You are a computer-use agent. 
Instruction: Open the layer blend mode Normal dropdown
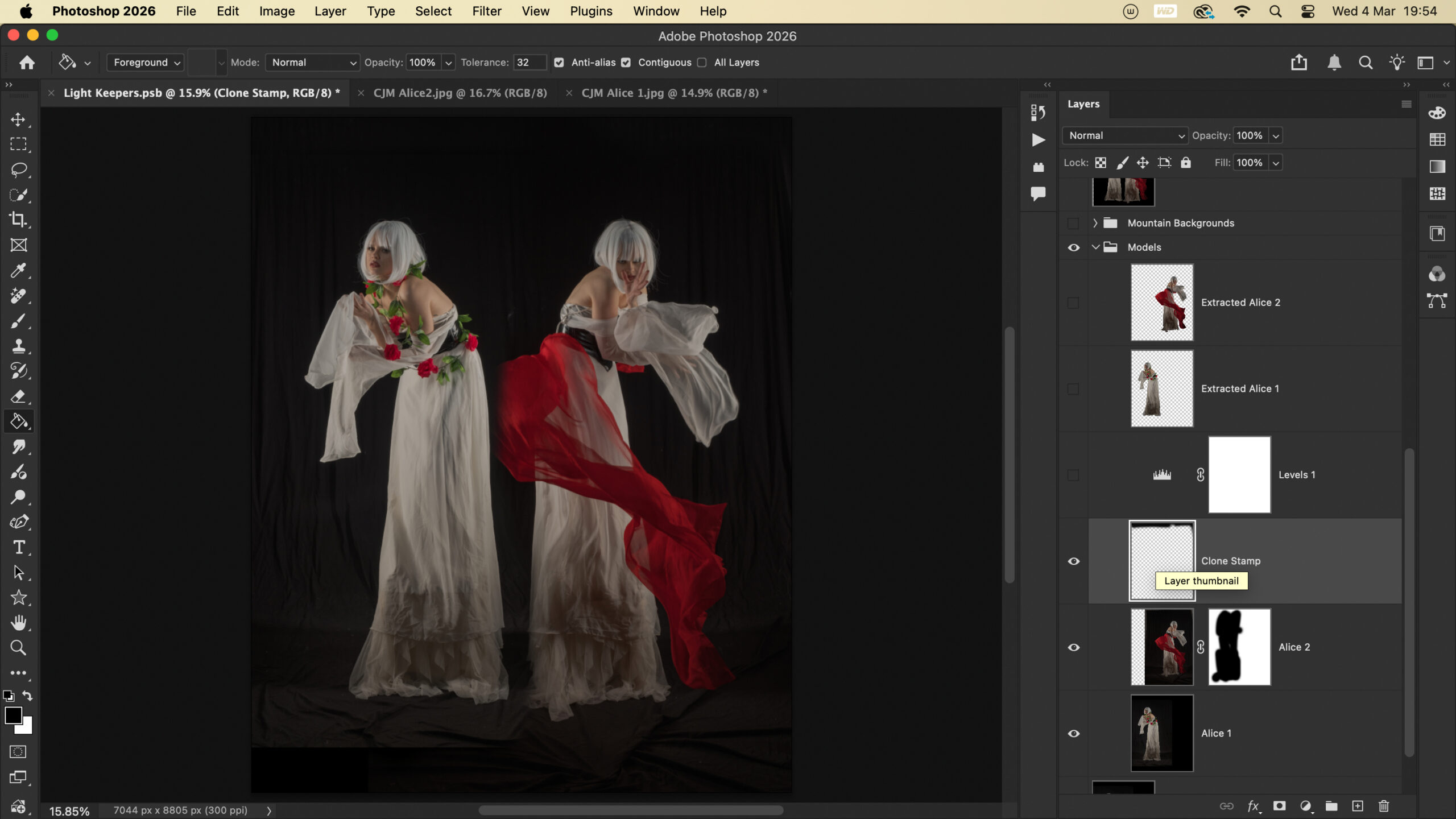pos(1124,135)
